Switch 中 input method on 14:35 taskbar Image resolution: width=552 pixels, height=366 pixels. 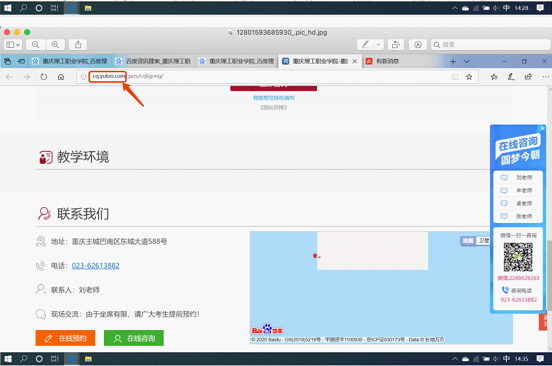506,359
